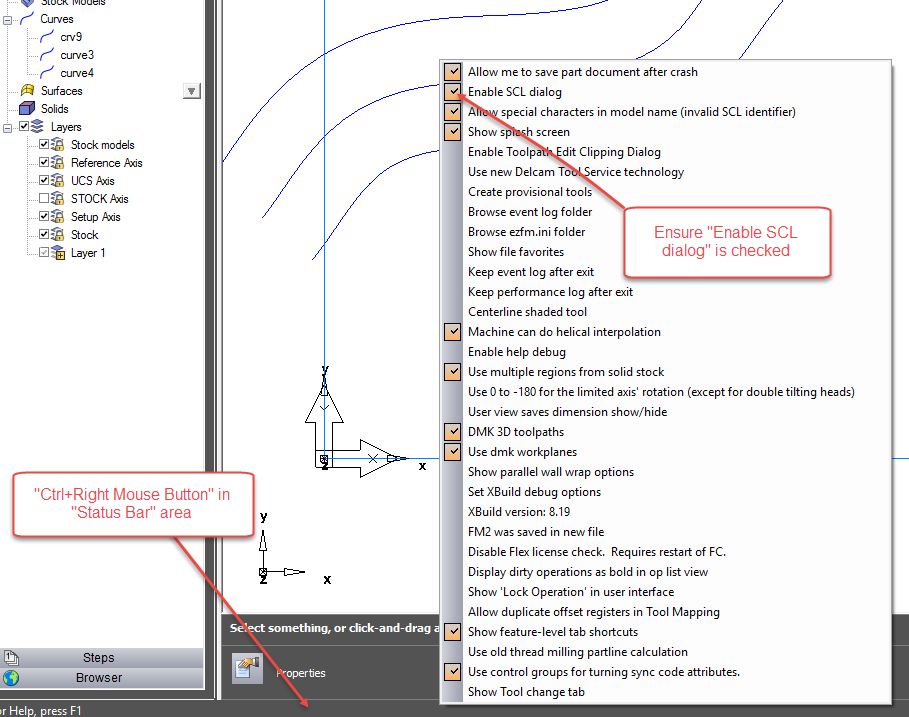Screen dimensions: 909x717
Task: Open the dropdown arrow beside the tree panel
Action: tap(191, 91)
